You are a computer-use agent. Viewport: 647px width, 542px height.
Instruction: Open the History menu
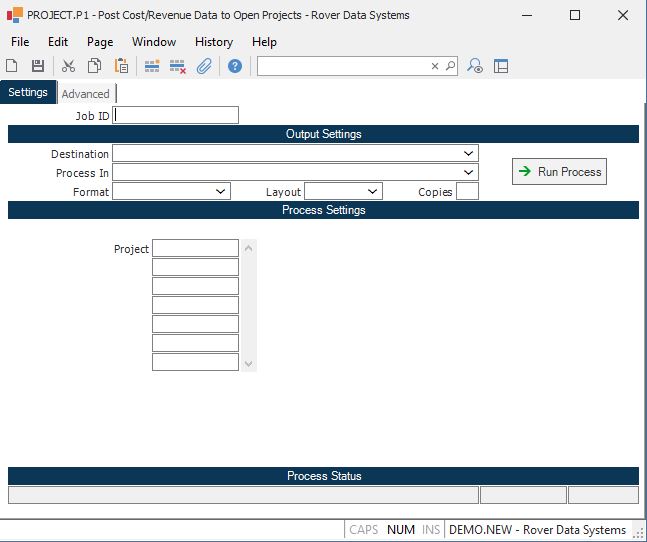(x=214, y=42)
